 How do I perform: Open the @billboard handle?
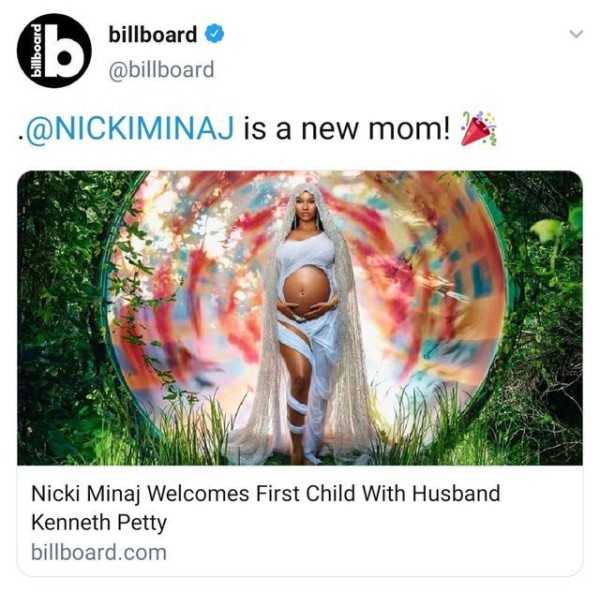coord(161,70)
